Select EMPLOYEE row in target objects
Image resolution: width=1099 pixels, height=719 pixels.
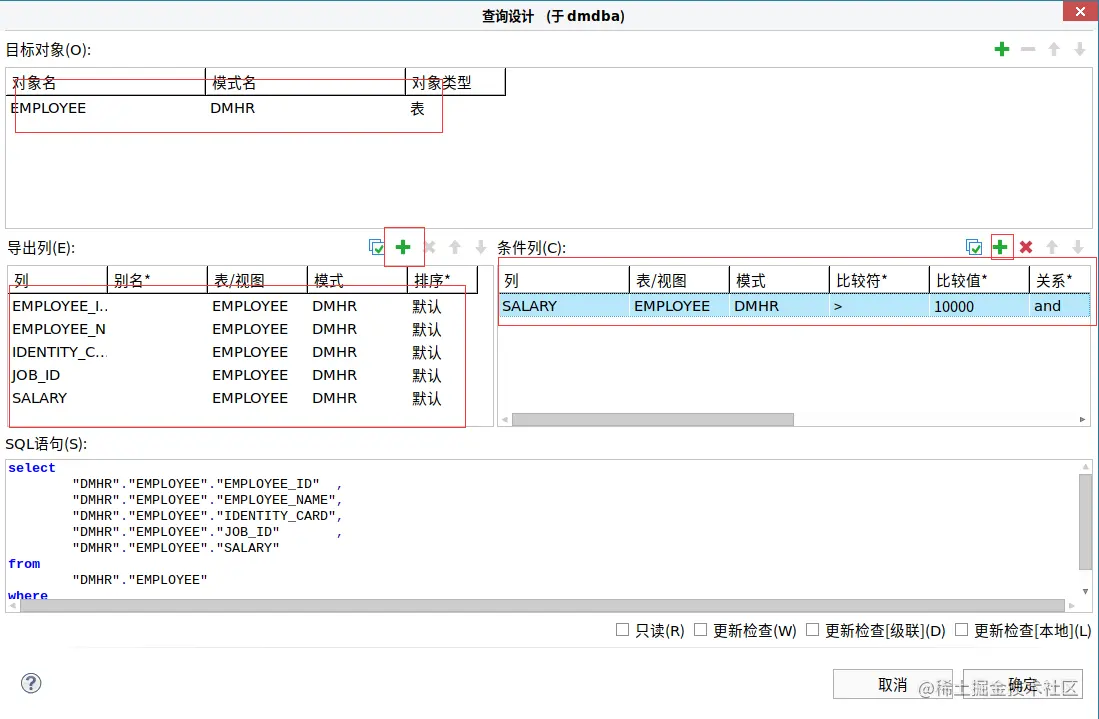[x=255, y=108]
